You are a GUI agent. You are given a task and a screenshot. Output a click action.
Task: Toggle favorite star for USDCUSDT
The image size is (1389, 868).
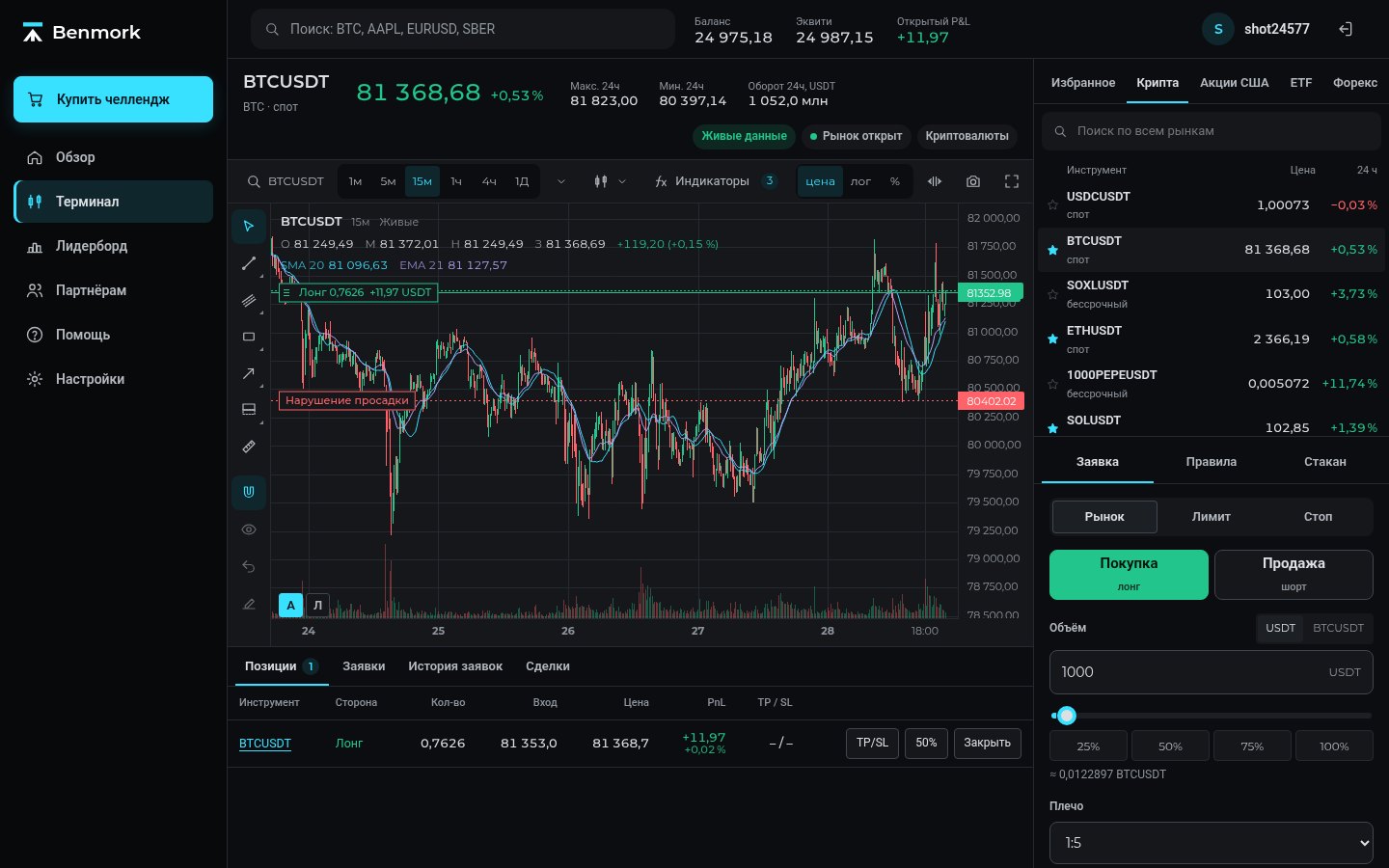[1052, 204]
